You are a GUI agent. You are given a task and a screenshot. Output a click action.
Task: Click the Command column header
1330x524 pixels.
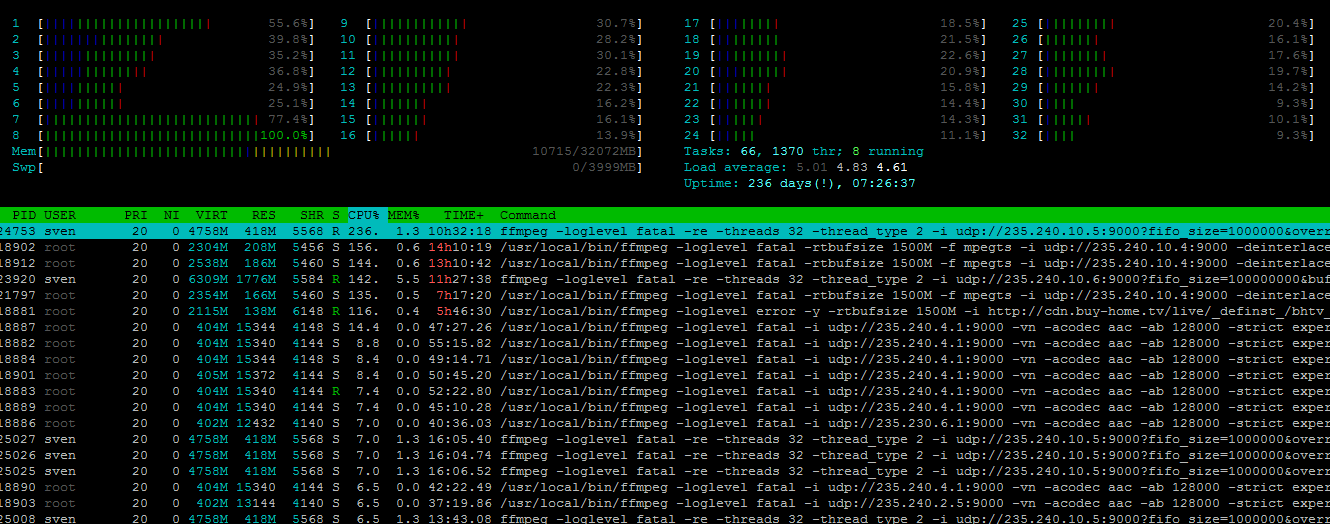528,215
